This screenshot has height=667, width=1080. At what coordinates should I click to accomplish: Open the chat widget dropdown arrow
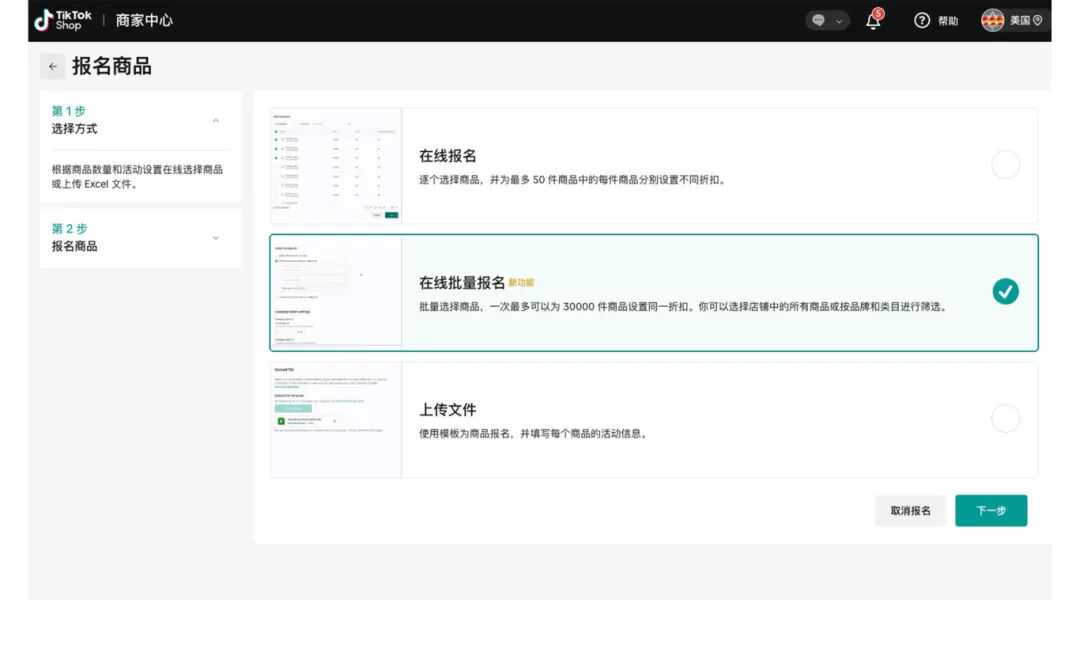pyautogui.click(x=840, y=20)
